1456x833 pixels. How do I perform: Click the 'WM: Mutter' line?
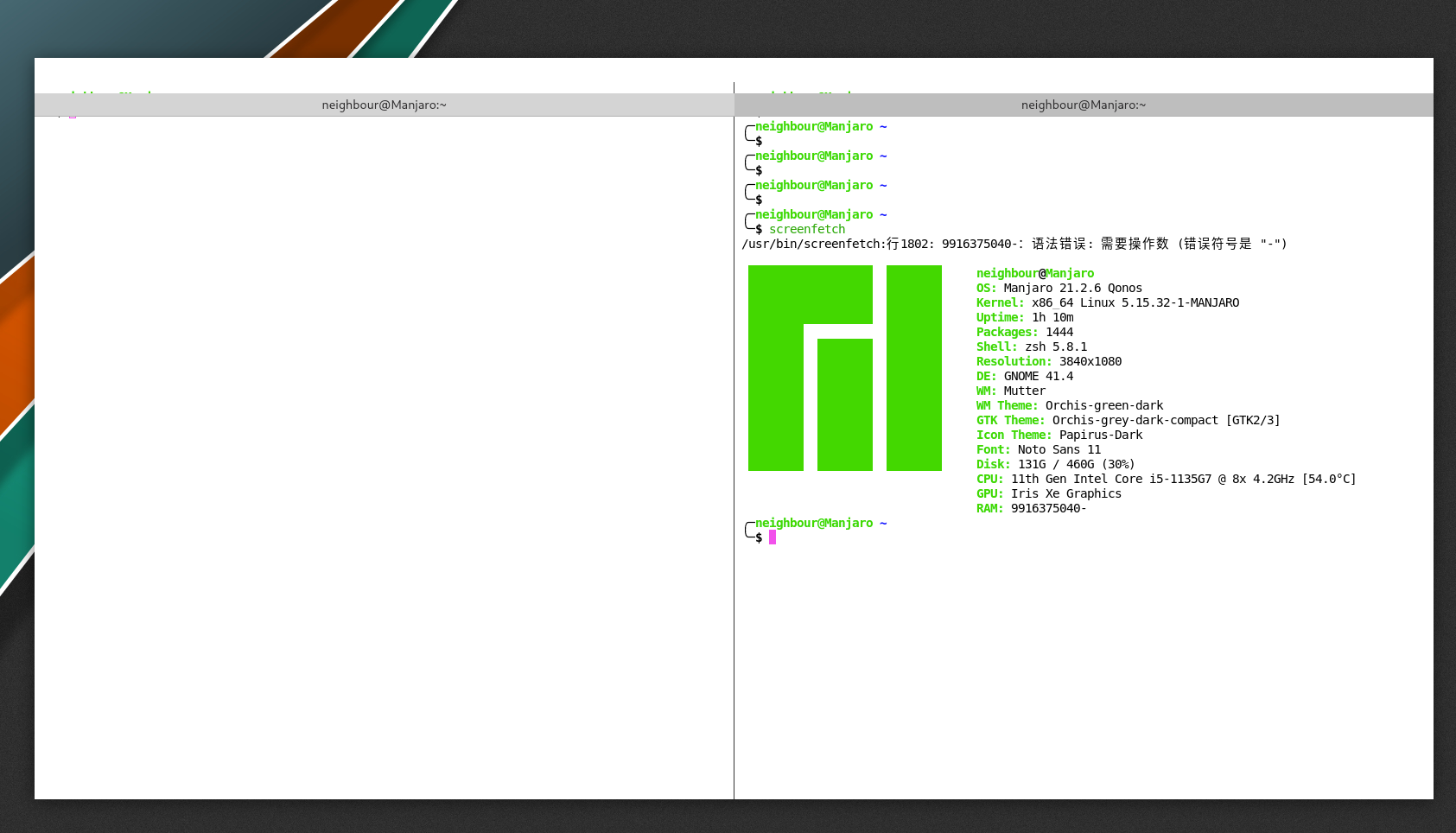point(1011,391)
